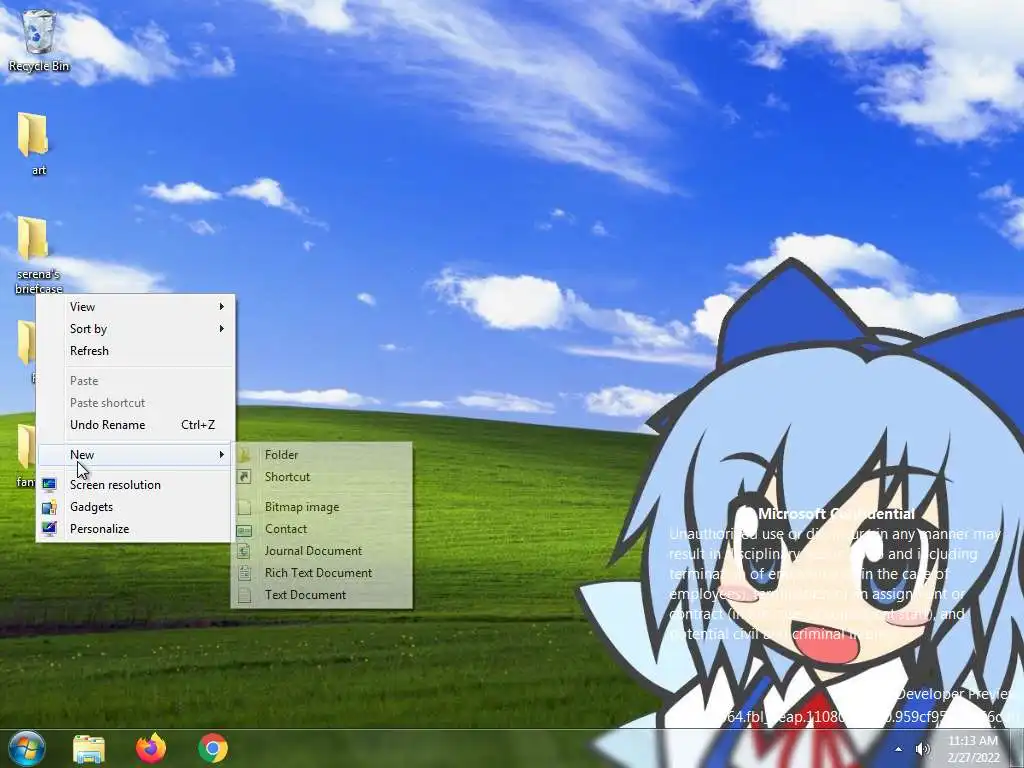1024x768 pixels.
Task: Show hidden tray icons arrow
Action: pos(899,749)
